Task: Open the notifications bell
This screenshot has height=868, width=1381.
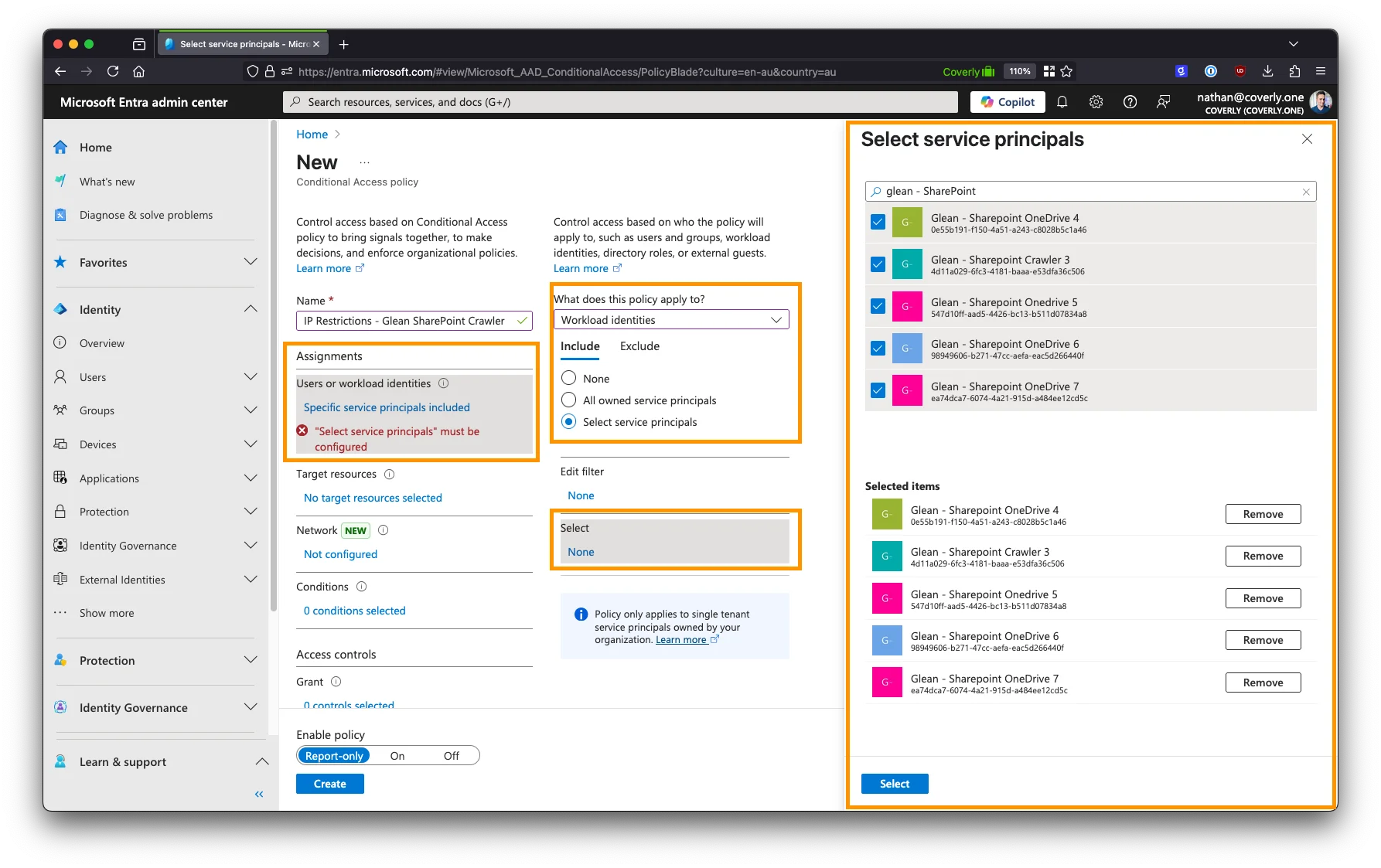Action: pos(1062,101)
